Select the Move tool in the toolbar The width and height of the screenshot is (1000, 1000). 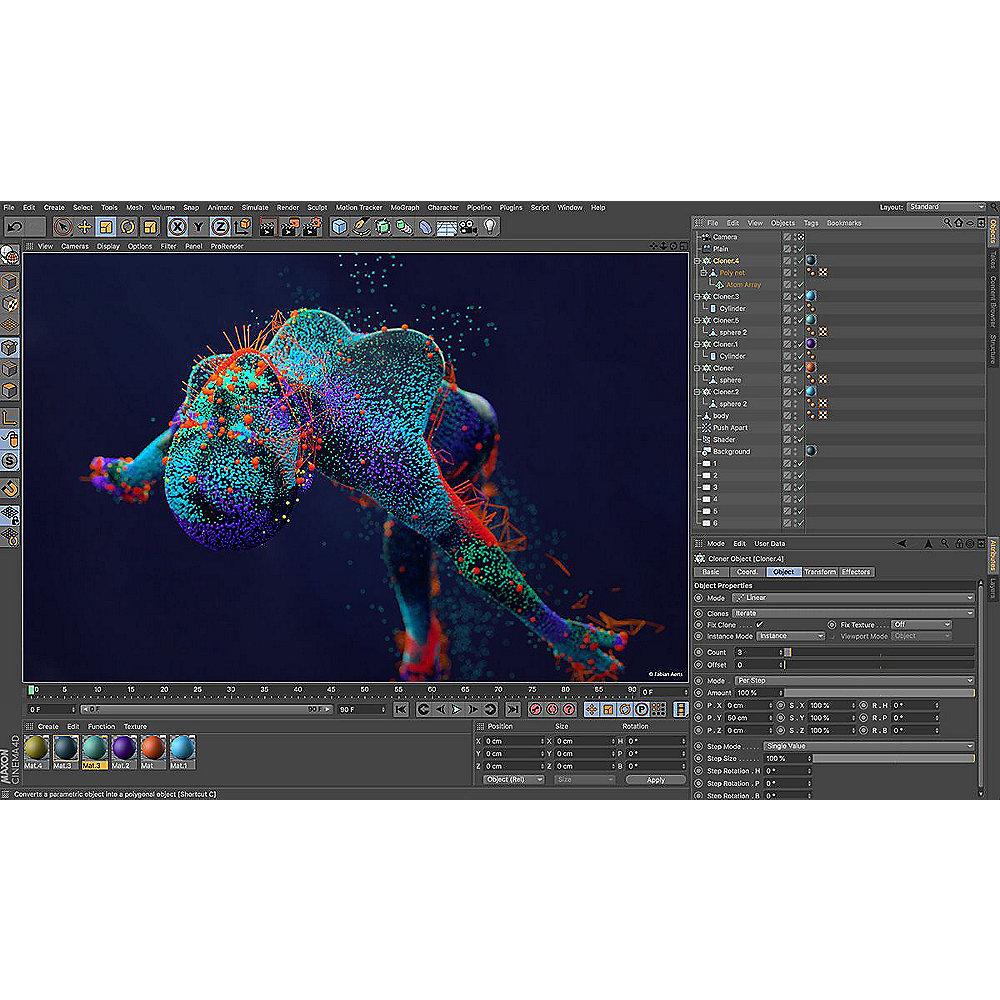[x=84, y=227]
